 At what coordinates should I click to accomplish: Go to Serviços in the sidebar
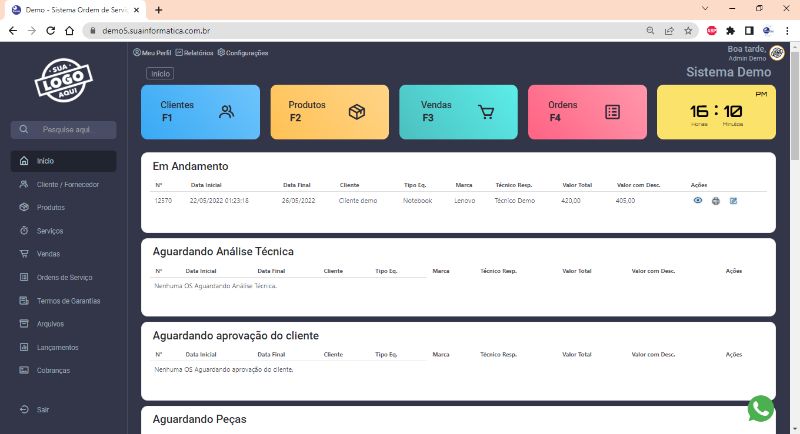click(x=50, y=231)
